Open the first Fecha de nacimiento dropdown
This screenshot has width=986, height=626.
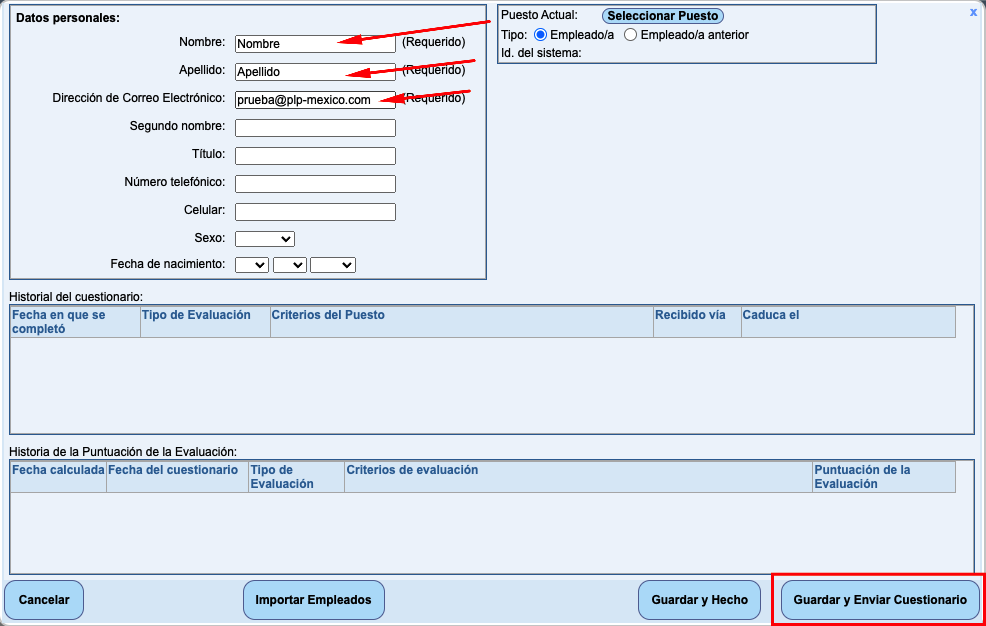(x=252, y=265)
